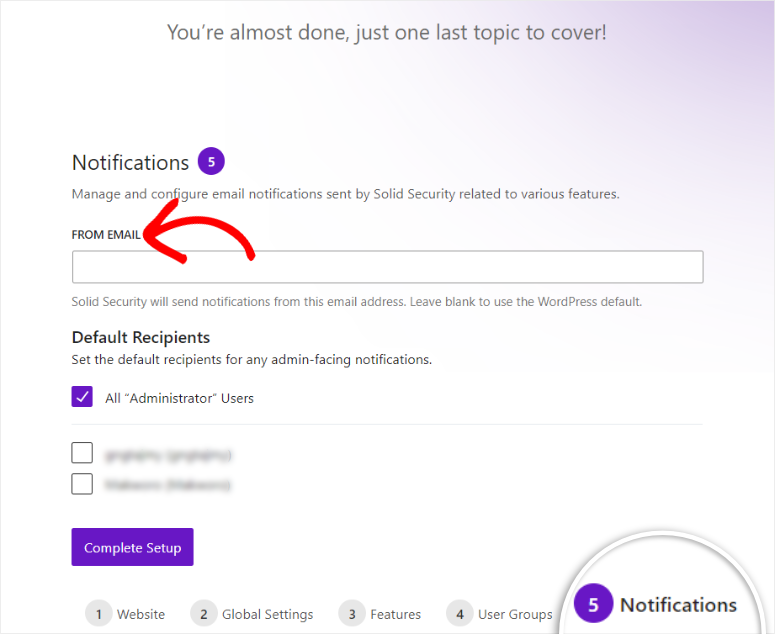Click the number 3 step circle
The height and width of the screenshot is (634, 775).
(x=352, y=614)
